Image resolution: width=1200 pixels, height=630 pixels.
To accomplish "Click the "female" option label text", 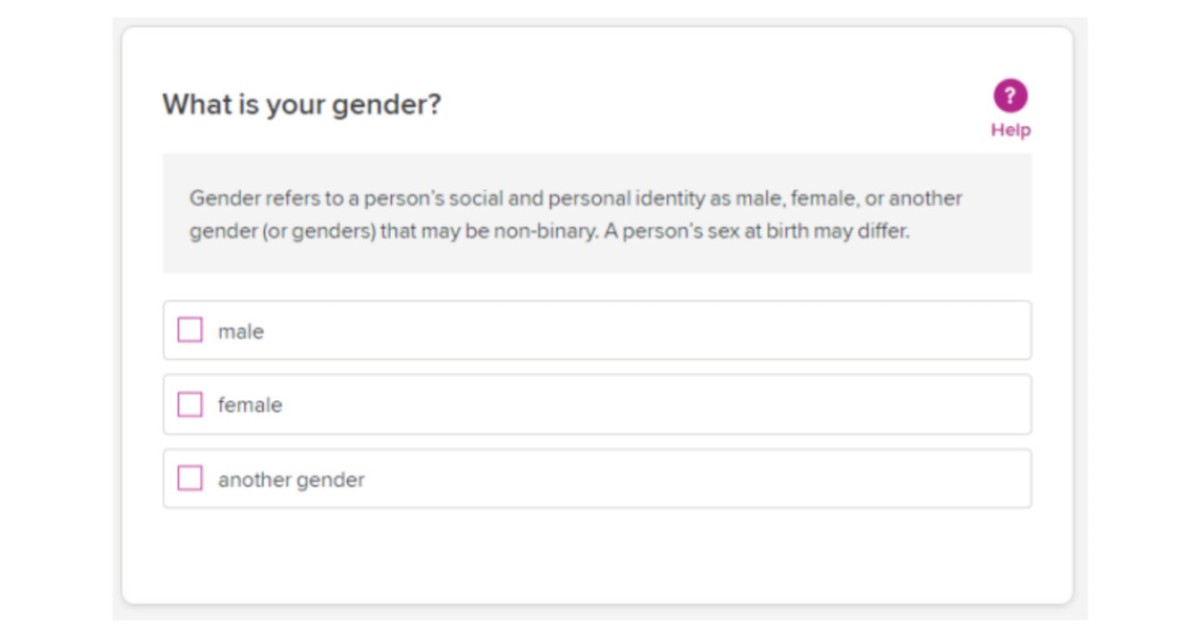I will (x=250, y=404).
